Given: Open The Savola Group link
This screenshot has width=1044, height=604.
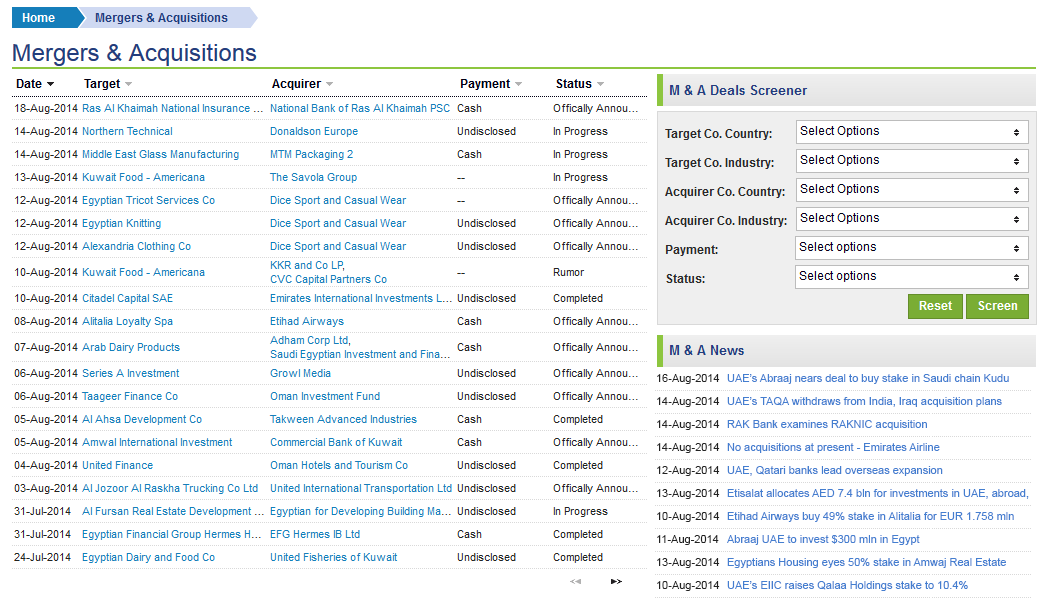Looking at the screenshot, I should [314, 178].
